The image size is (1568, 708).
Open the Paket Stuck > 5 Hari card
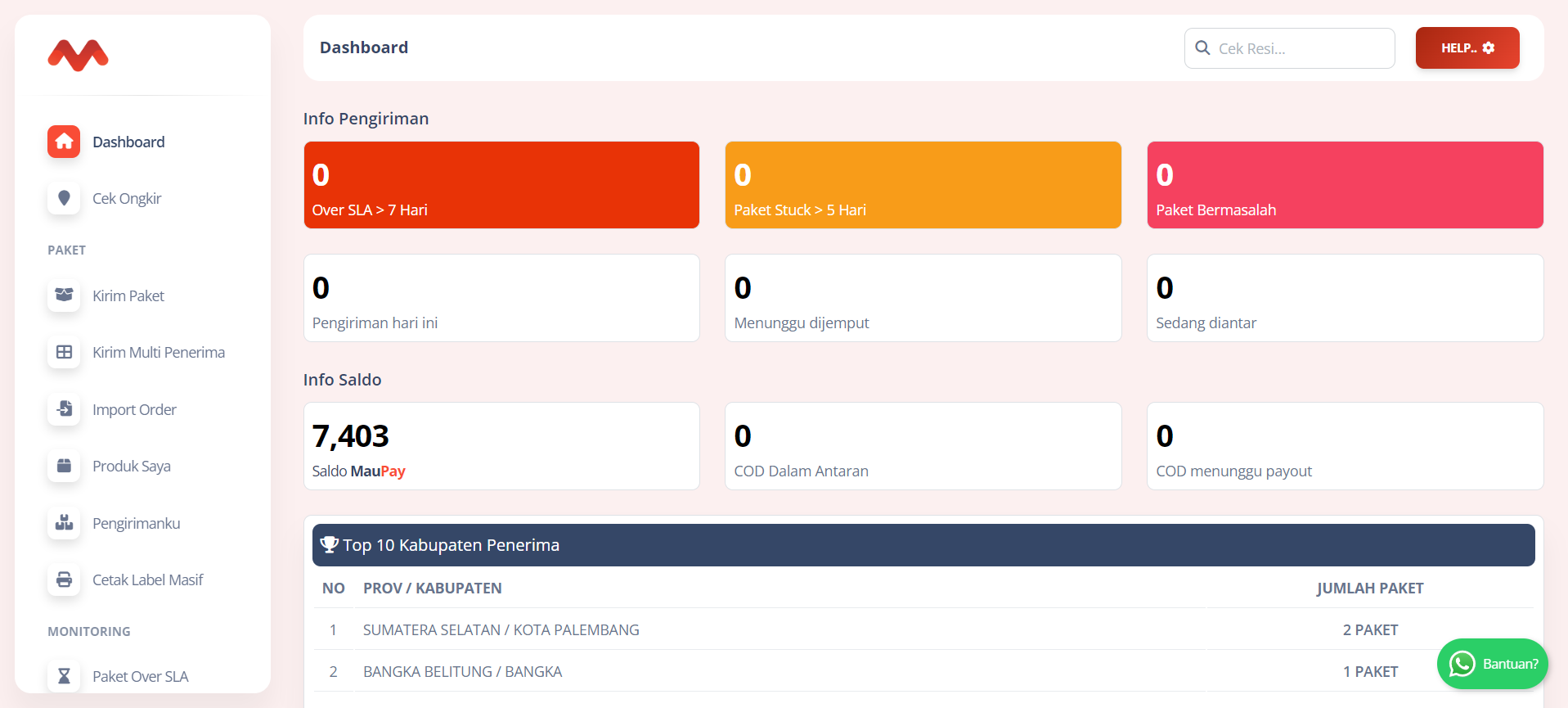click(x=923, y=185)
